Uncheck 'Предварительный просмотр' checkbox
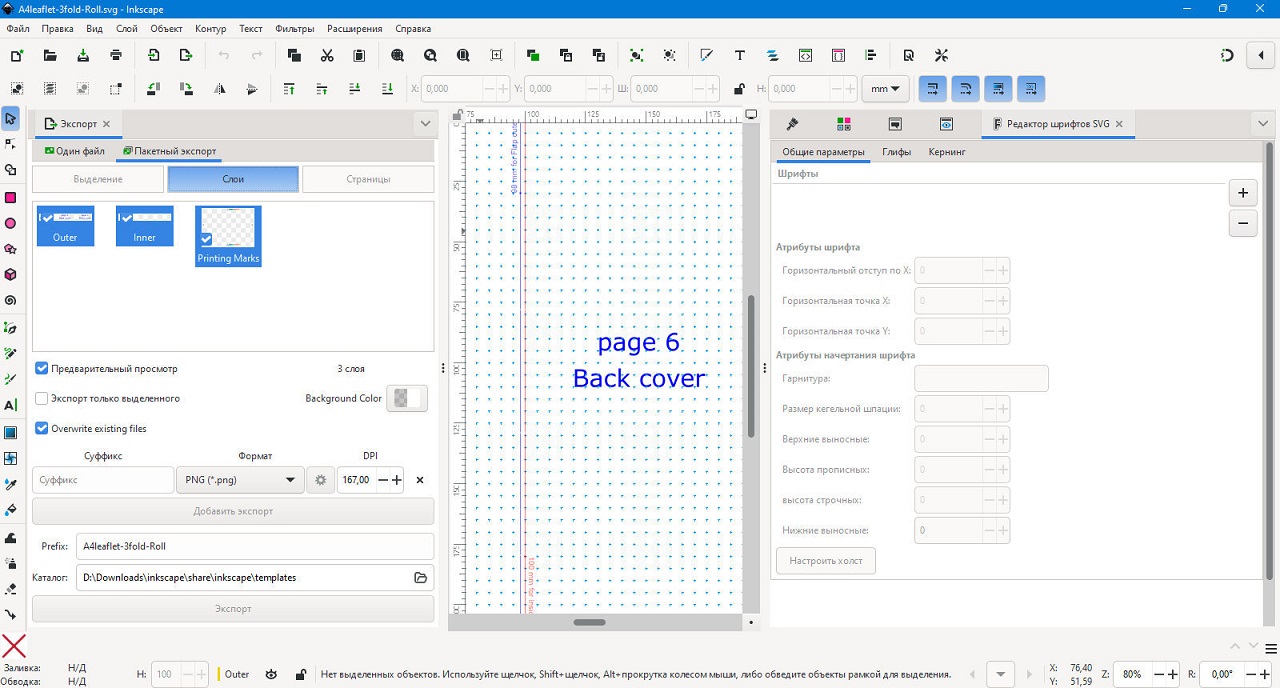The image size is (1280, 688). 42,369
